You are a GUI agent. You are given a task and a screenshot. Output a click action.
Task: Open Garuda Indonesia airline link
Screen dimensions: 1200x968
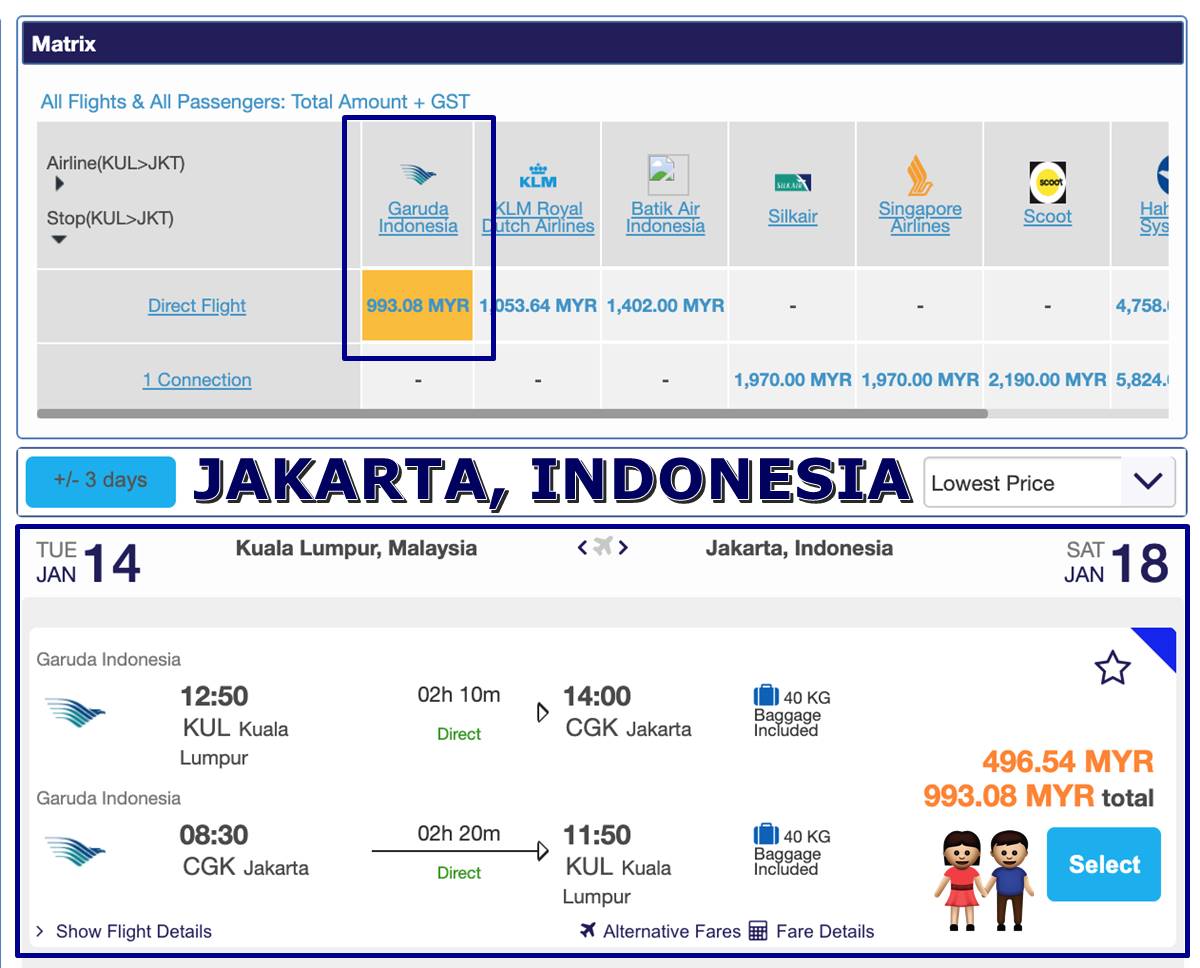(x=418, y=217)
